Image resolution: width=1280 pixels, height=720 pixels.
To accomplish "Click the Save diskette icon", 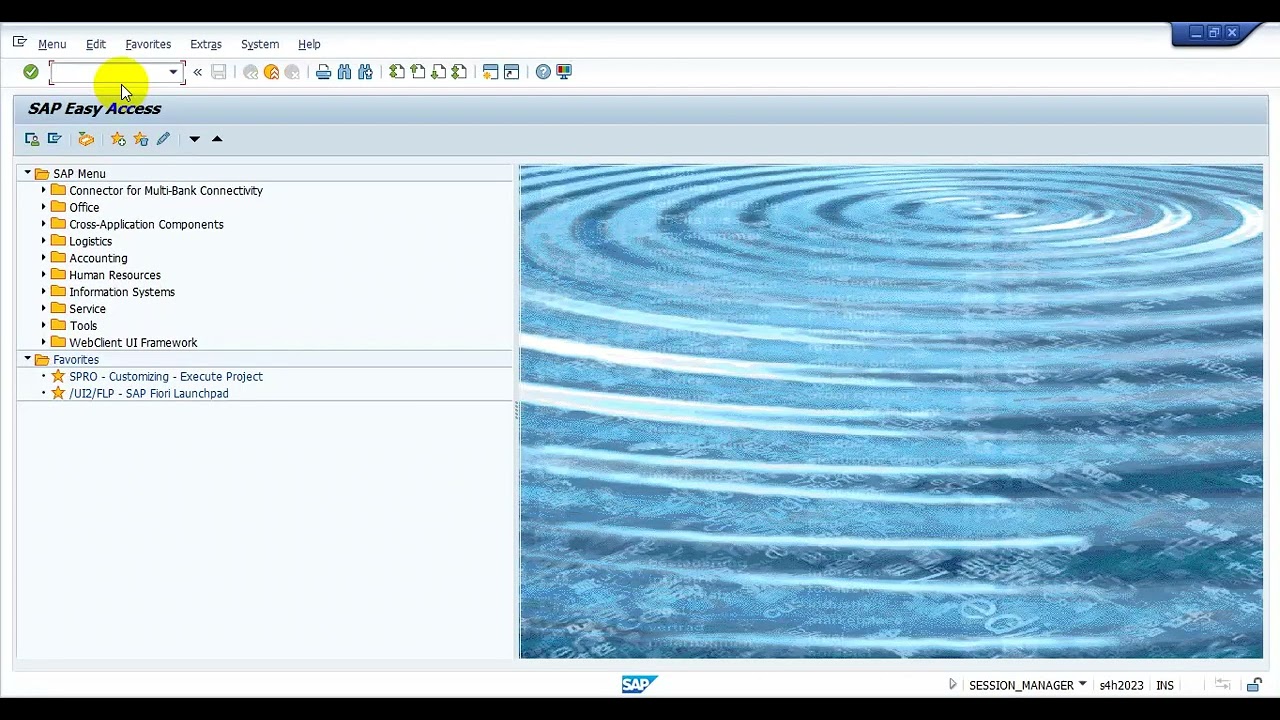I will [x=218, y=72].
